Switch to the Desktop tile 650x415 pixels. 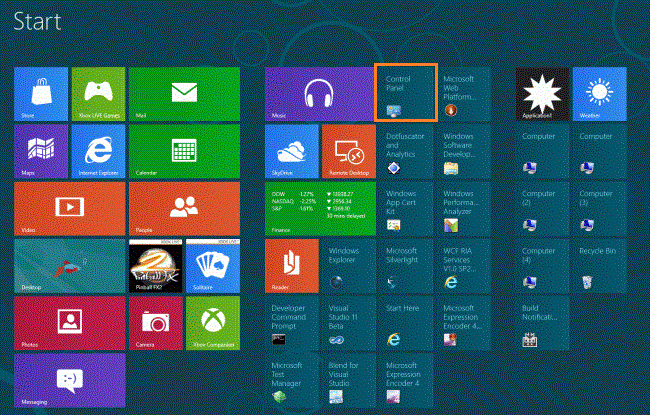coord(70,266)
